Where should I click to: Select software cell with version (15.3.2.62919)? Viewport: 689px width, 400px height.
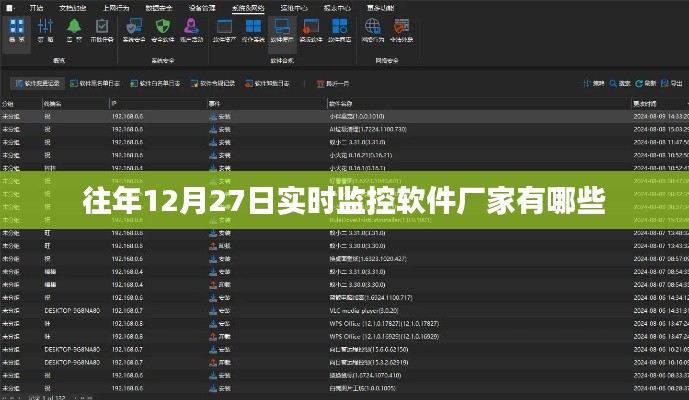click(x=369, y=363)
